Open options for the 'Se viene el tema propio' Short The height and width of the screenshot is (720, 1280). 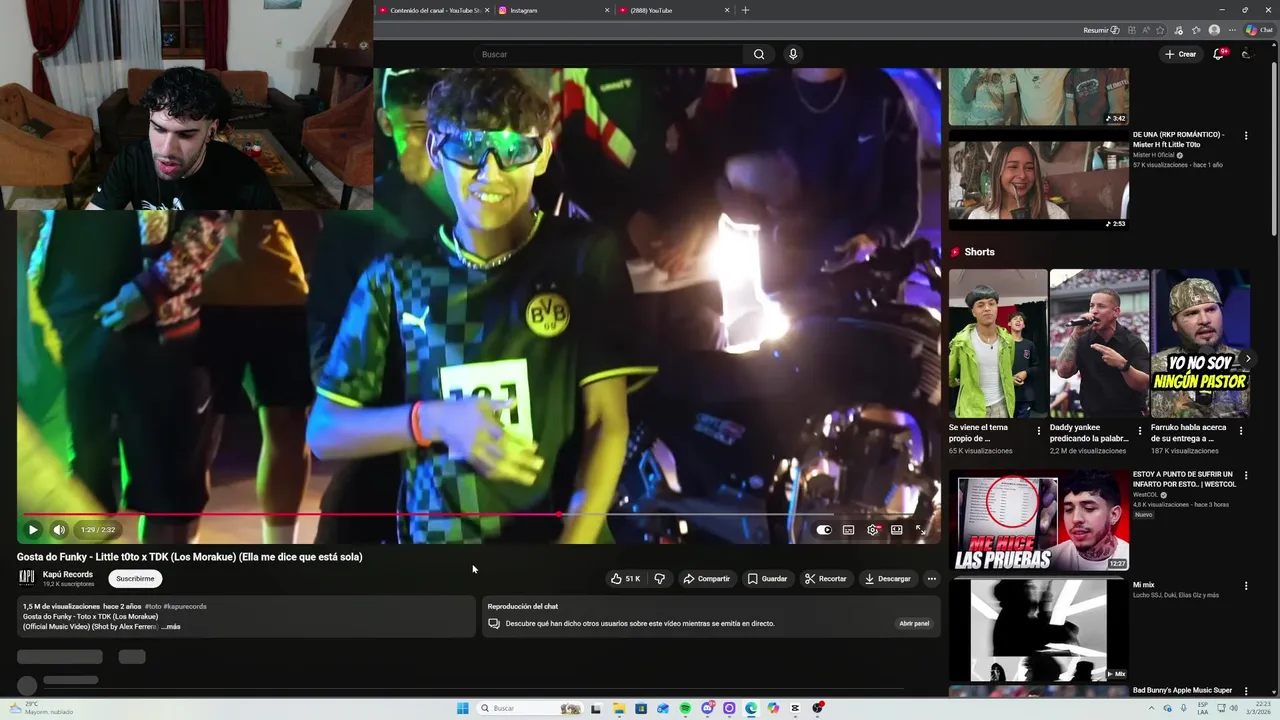point(1039,431)
